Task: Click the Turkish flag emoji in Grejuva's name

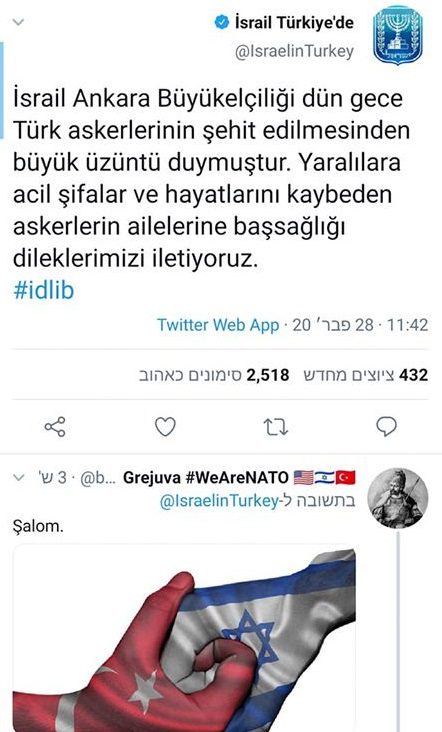Action: click(345, 478)
